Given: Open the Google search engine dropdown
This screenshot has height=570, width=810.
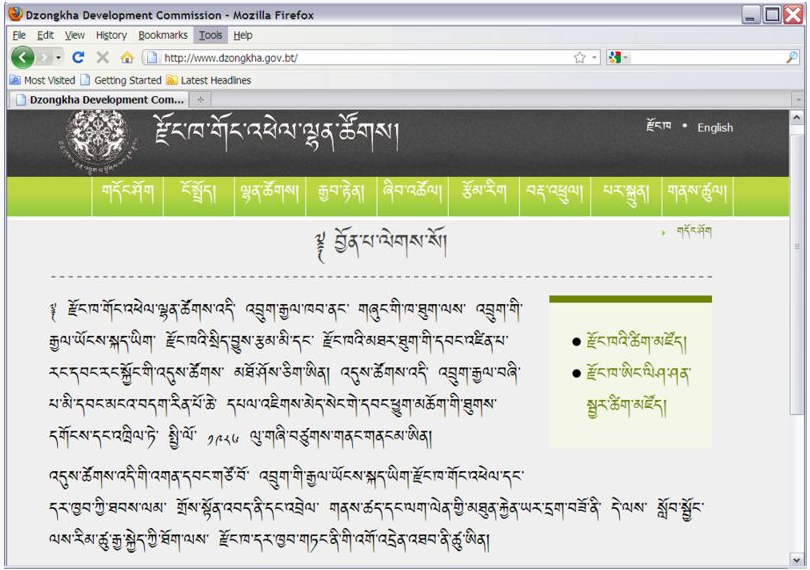Looking at the screenshot, I should 617,58.
